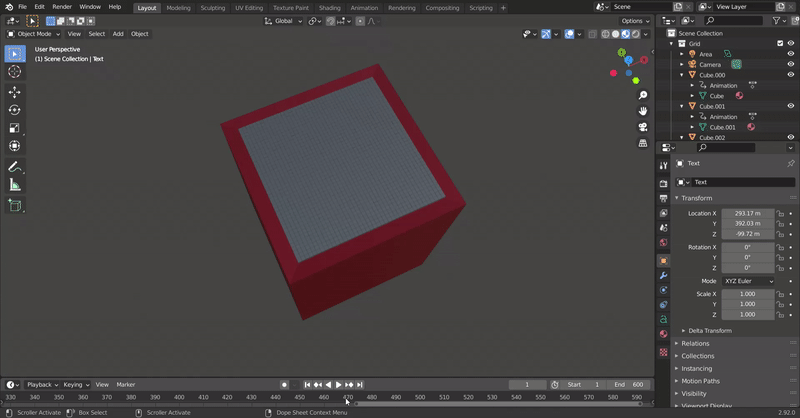
Task: Jump to the timeline start frame
Action: click(x=307, y=385)
